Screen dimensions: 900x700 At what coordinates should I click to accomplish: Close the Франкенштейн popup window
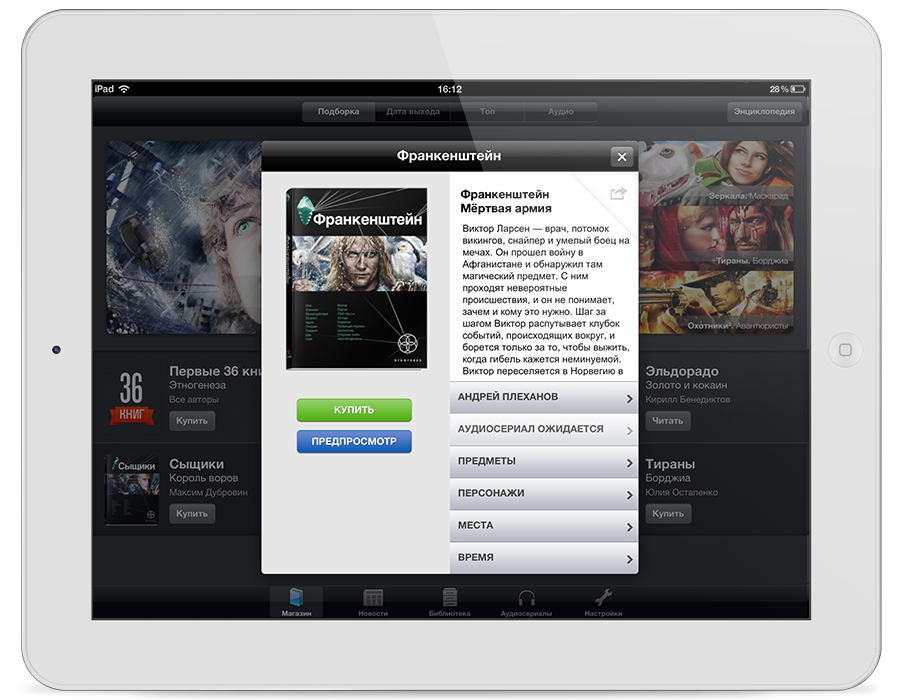pyautogui.click(x=622, y=157)
